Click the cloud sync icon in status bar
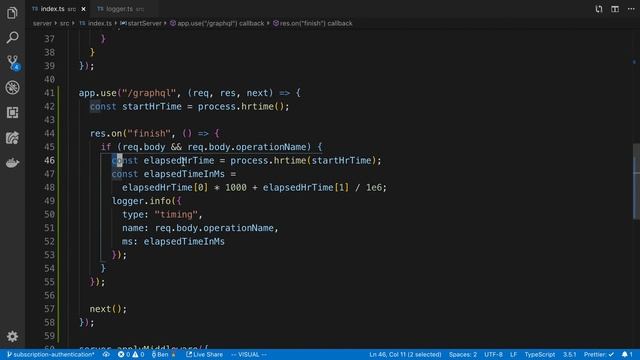This screenshot has height=360, width=640. 106,354
